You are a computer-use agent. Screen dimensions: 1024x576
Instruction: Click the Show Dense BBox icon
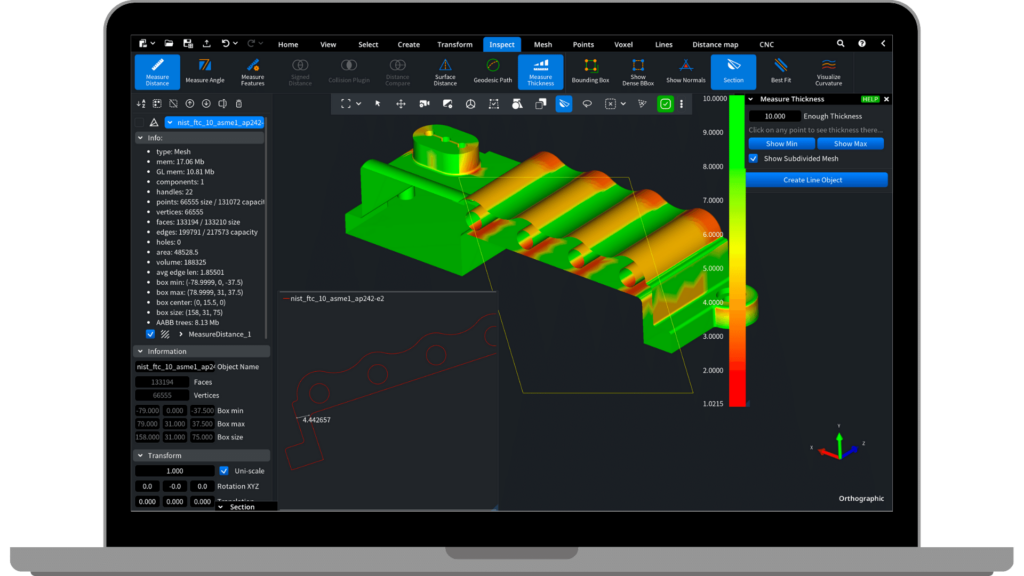tap(638, 71)
